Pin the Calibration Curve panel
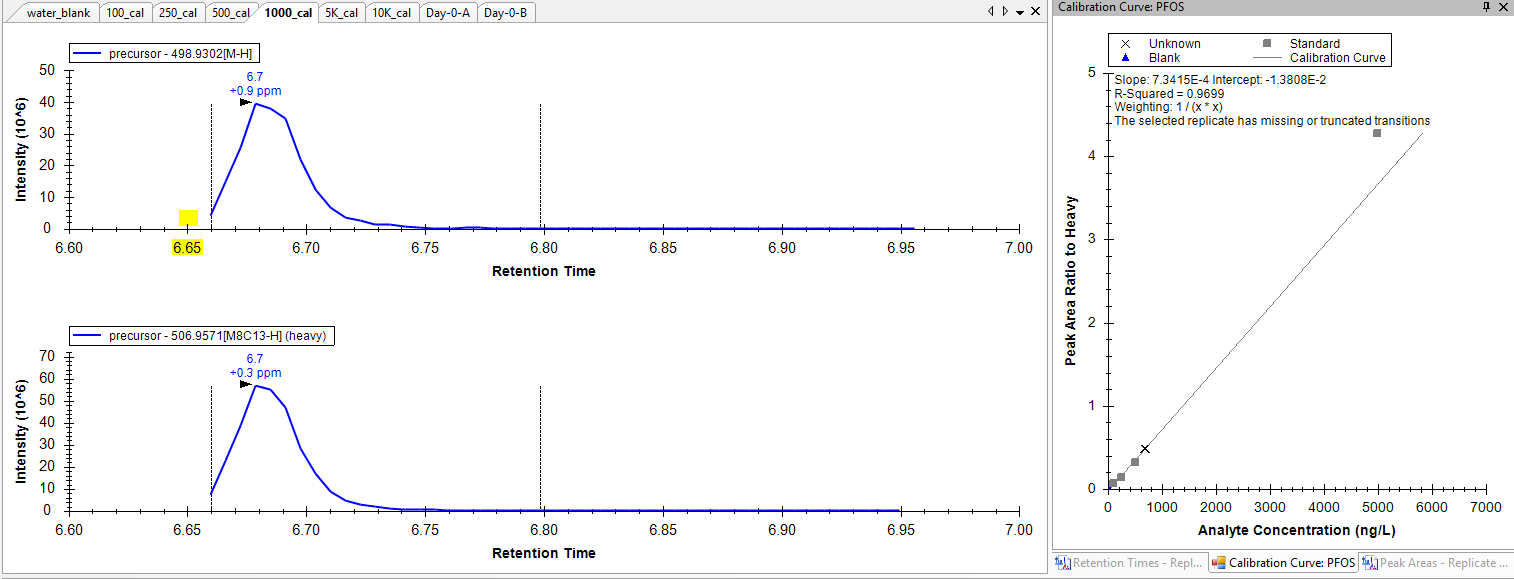The height and width of the screenshot is (579, 1514). click(x=1487, y=7)
